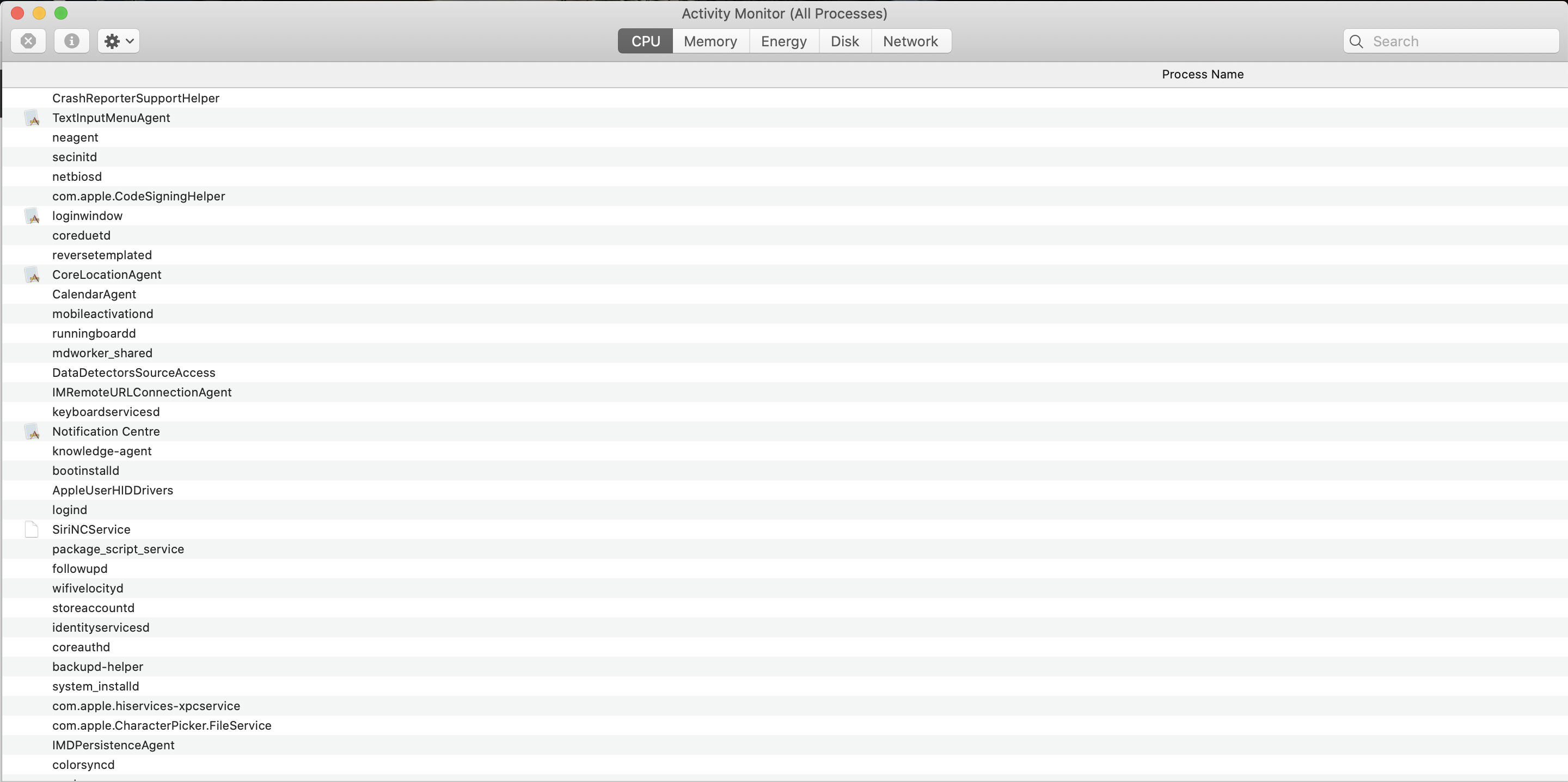Click the CoreLocationAgent application icon

pyautogui.click(x=32, y=274)
